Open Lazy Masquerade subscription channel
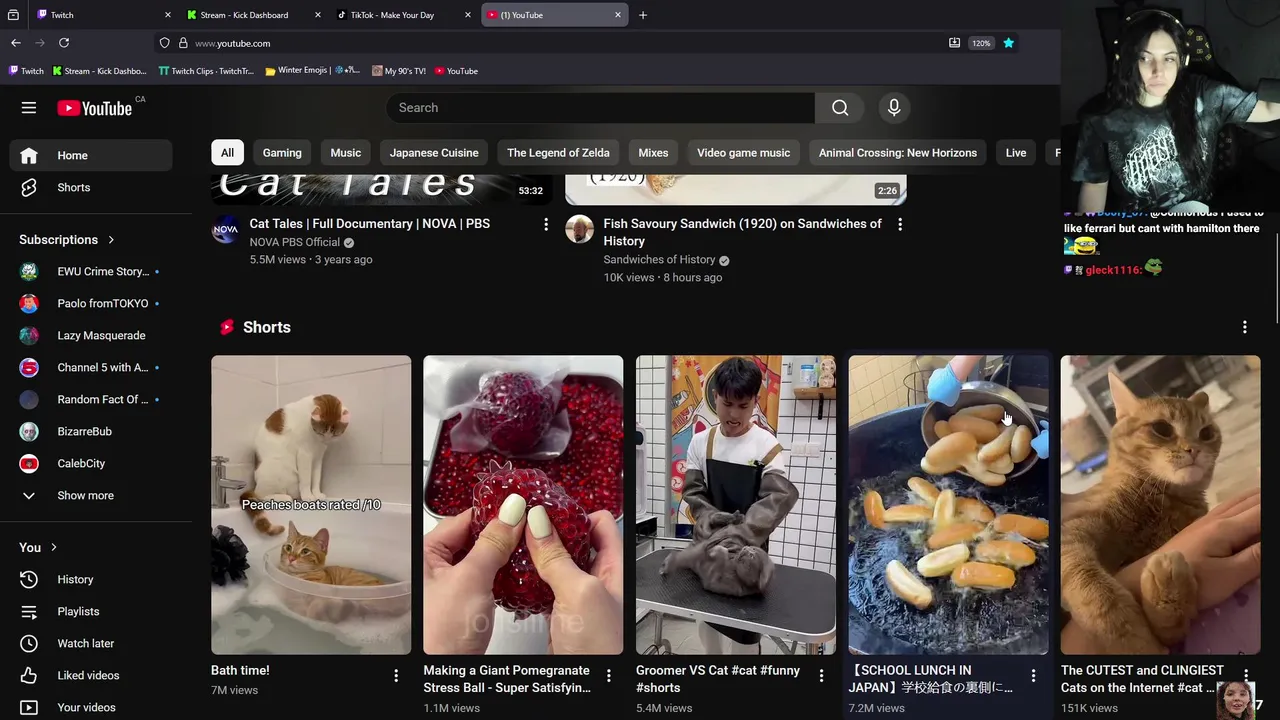 (91, 335)
